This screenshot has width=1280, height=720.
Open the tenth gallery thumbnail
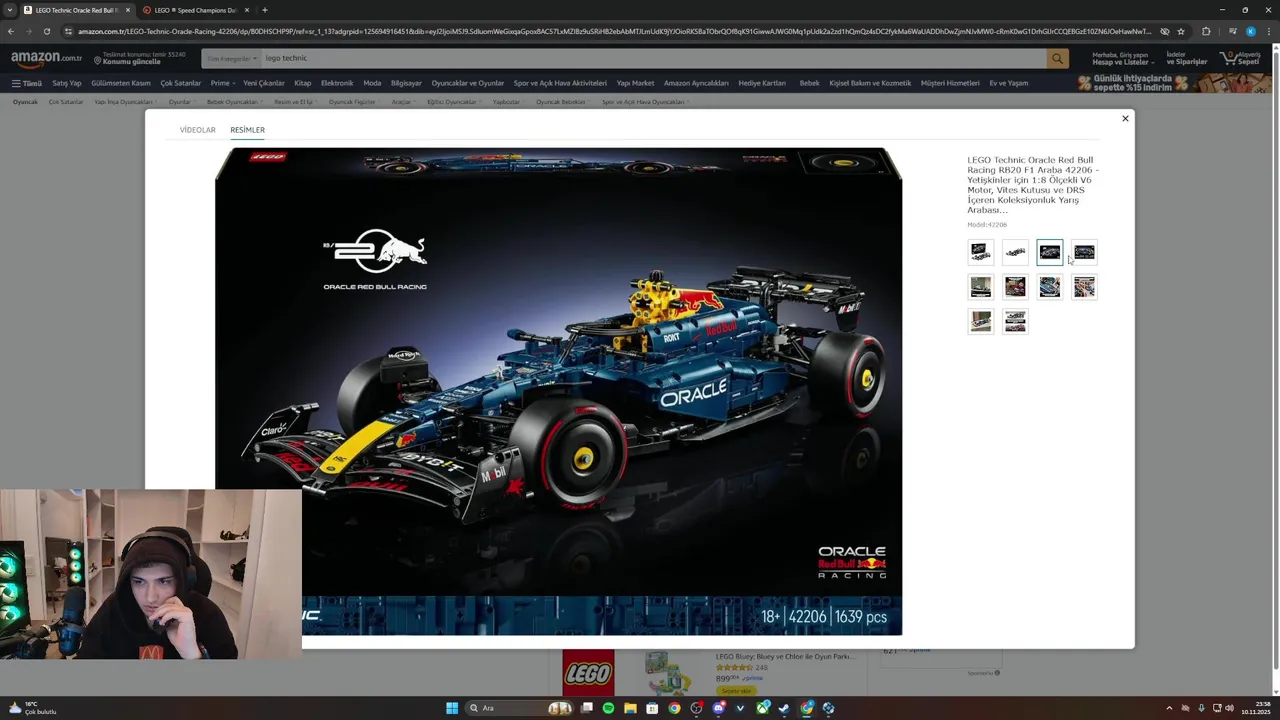pyautogui.click(x=1015, y=321)
